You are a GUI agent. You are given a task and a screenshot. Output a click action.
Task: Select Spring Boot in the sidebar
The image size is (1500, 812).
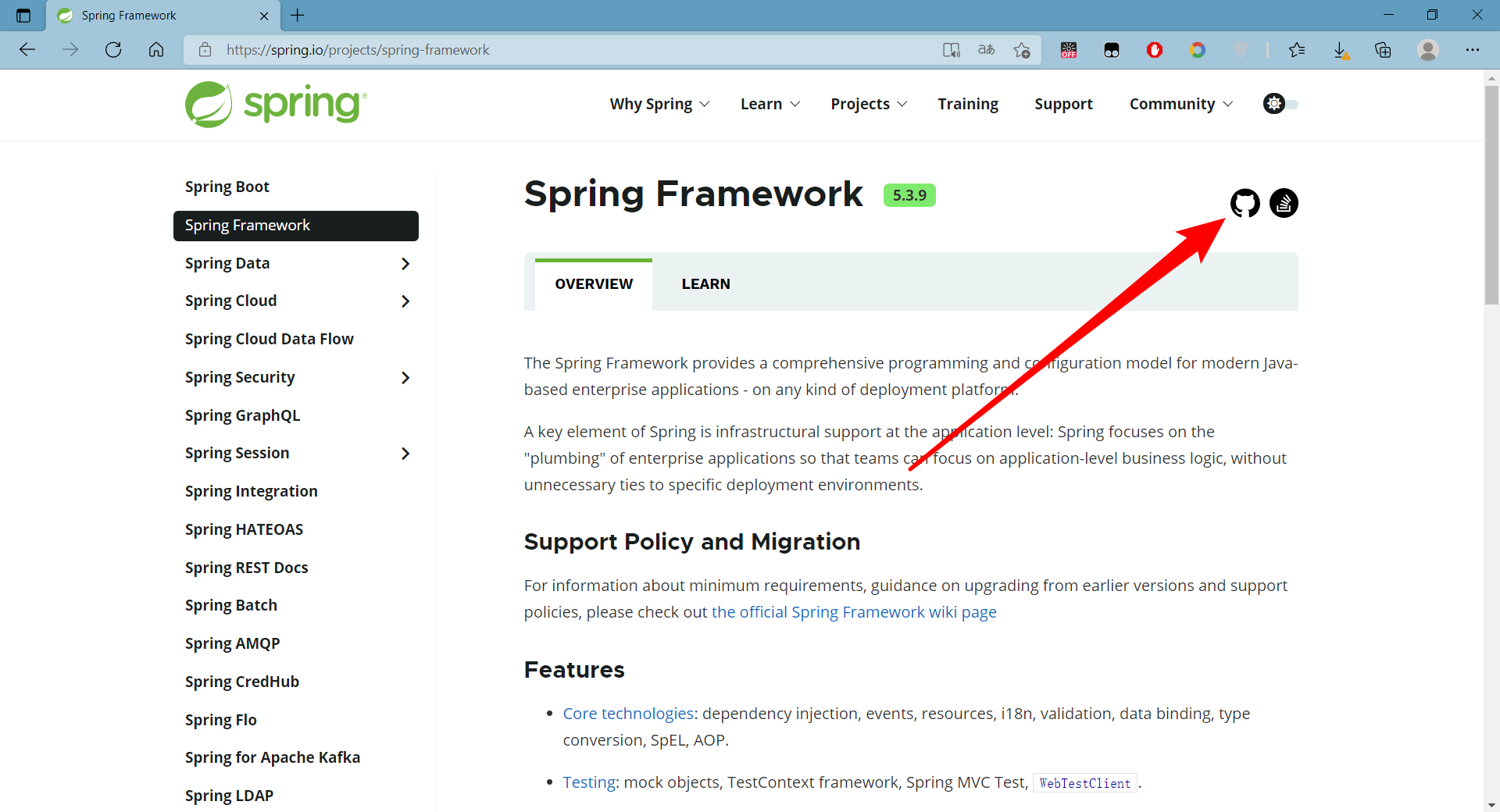(x=227, y=187)
